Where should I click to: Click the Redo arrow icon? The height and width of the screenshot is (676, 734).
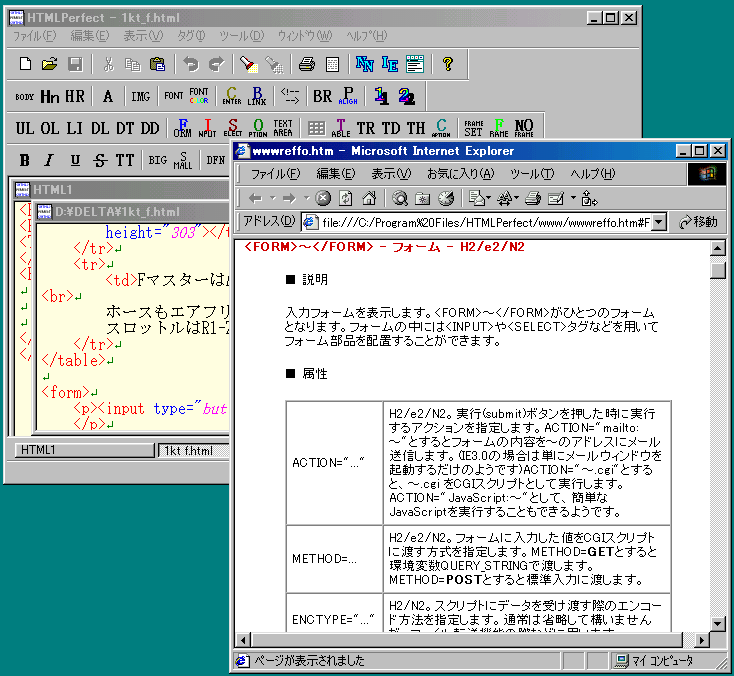point(216,64)
